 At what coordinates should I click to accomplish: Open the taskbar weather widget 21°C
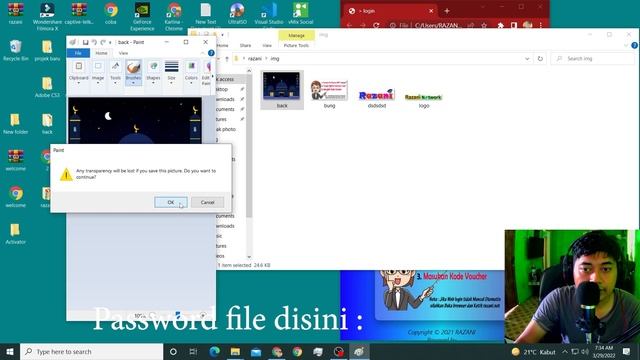(x=533, y=352)
